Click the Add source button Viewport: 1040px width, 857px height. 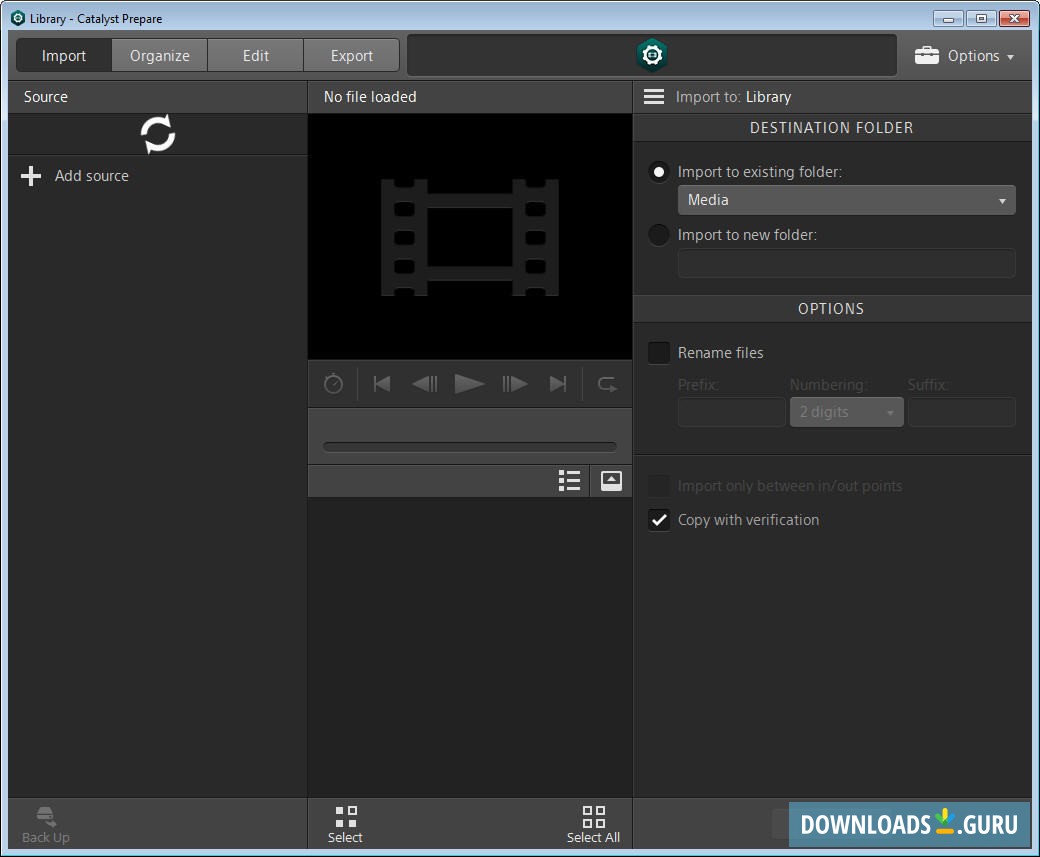[75, 175]
